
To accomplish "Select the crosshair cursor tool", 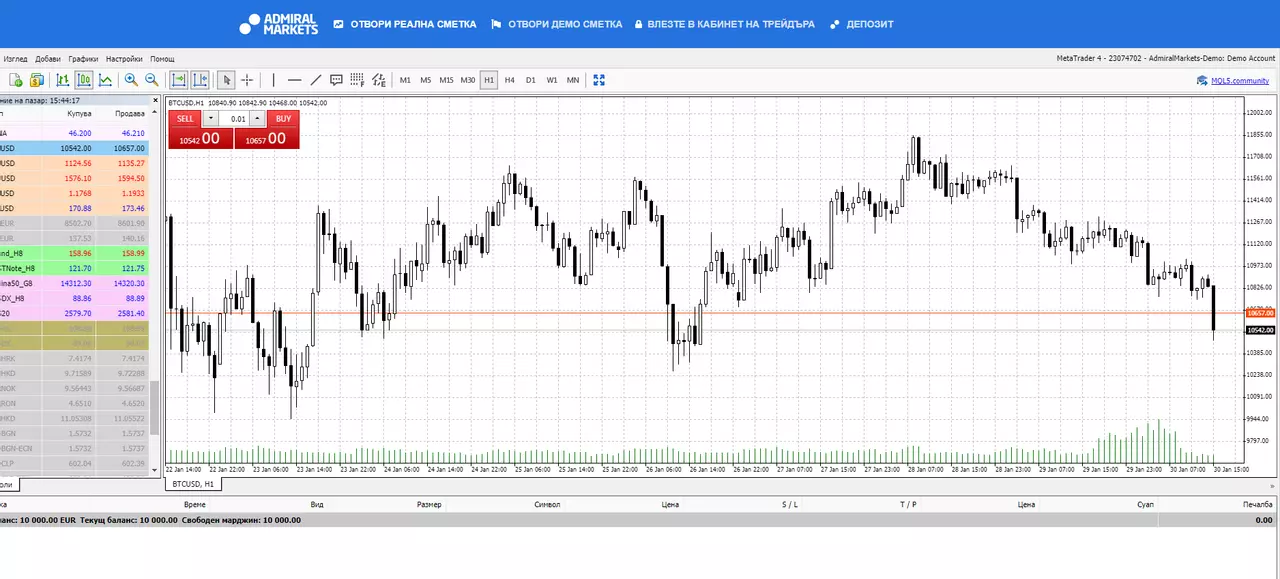I will coord(247,80).
